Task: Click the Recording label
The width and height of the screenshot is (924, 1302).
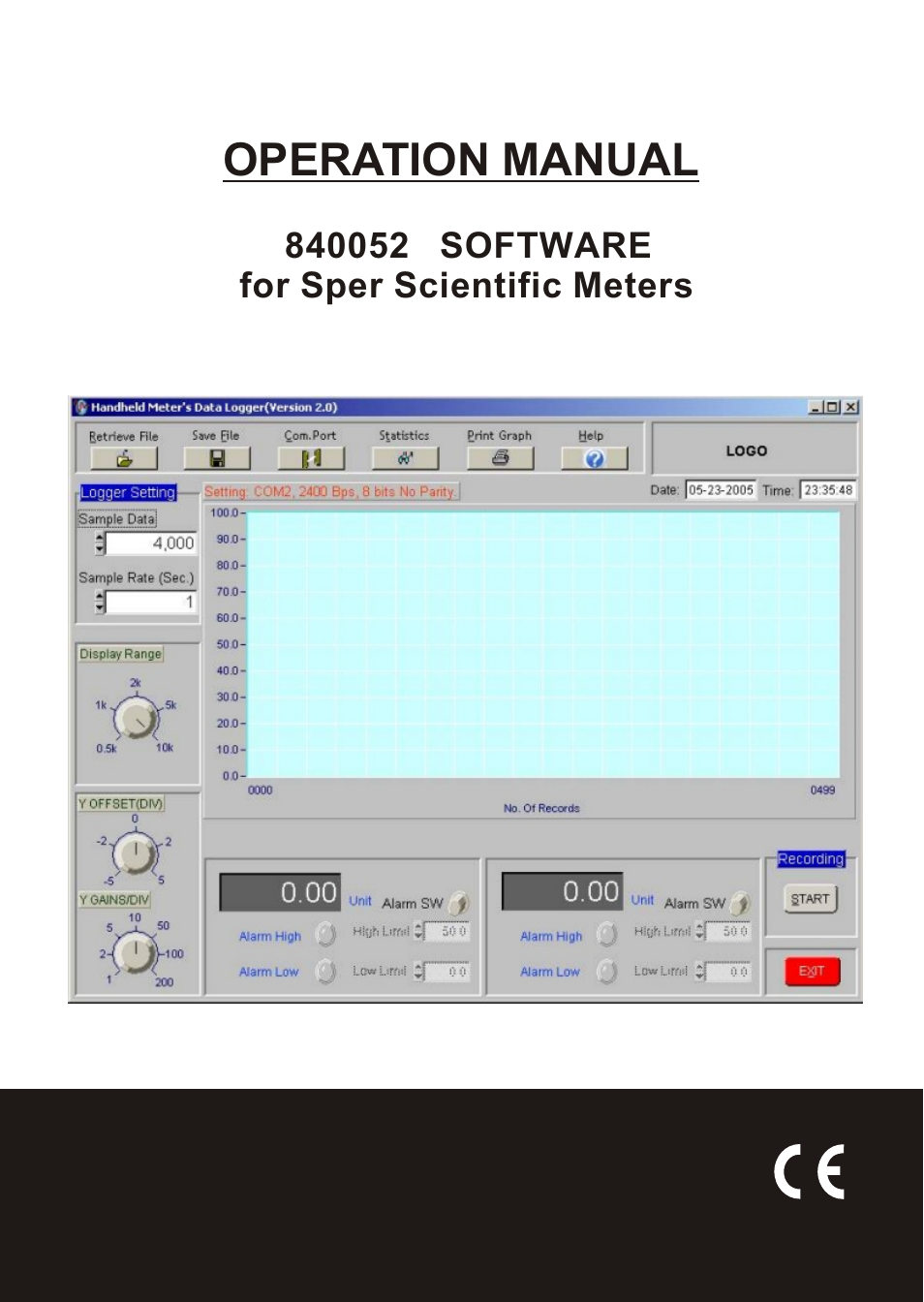Action: pos(811,859)
